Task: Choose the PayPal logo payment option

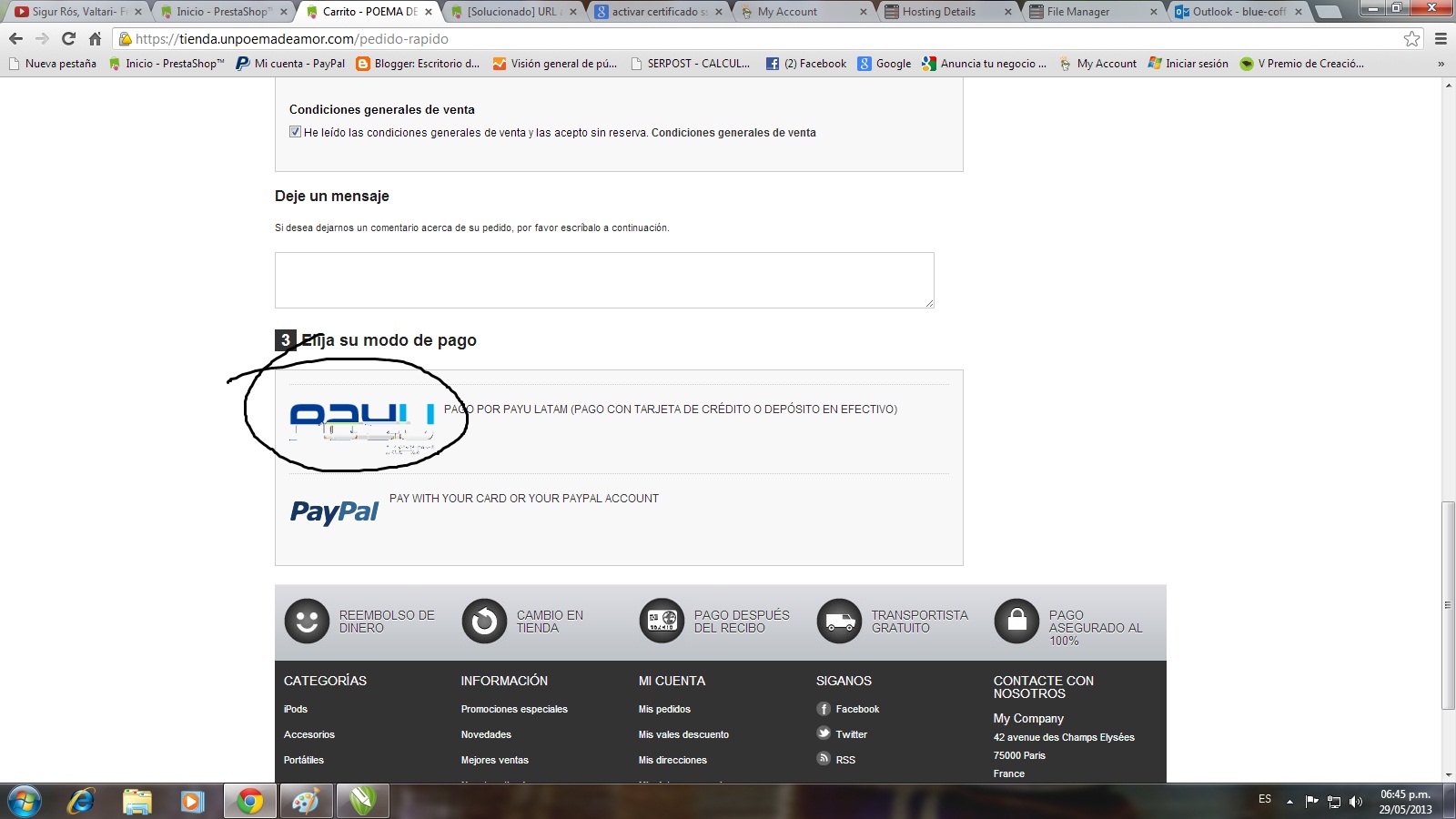Action: tap(334, 512)
